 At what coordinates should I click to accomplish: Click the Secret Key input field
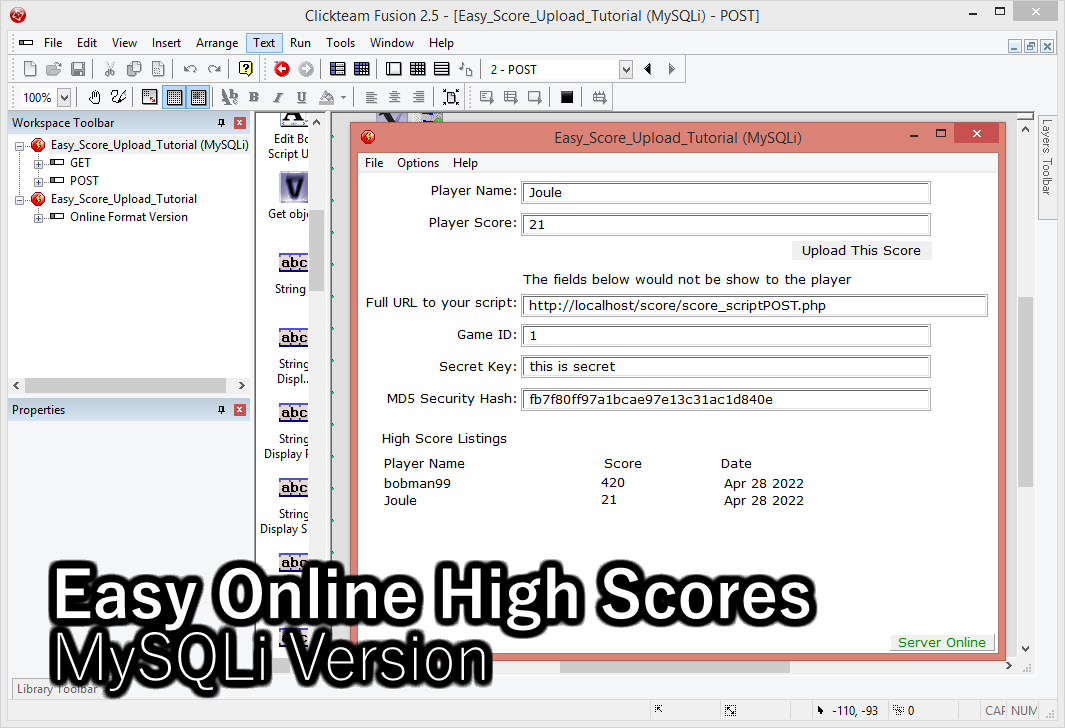point(725,367)
